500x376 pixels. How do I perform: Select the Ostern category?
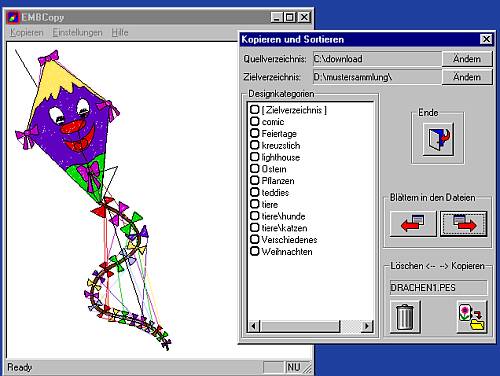(269, 169)
